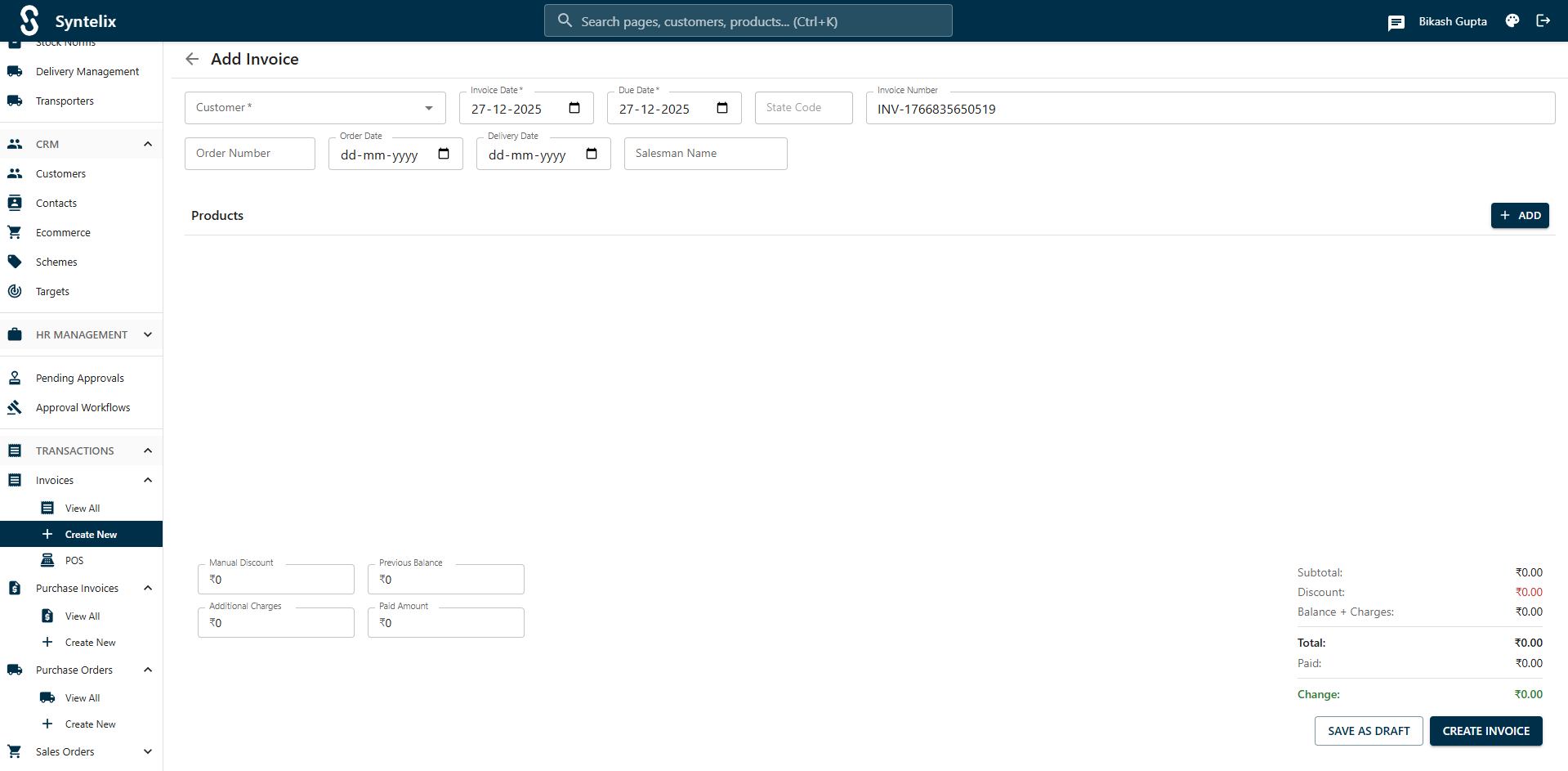Screen dimensions: 1568x771
Task: Click SAVE AS DRAFT
Action: (x=1369, y=731)
